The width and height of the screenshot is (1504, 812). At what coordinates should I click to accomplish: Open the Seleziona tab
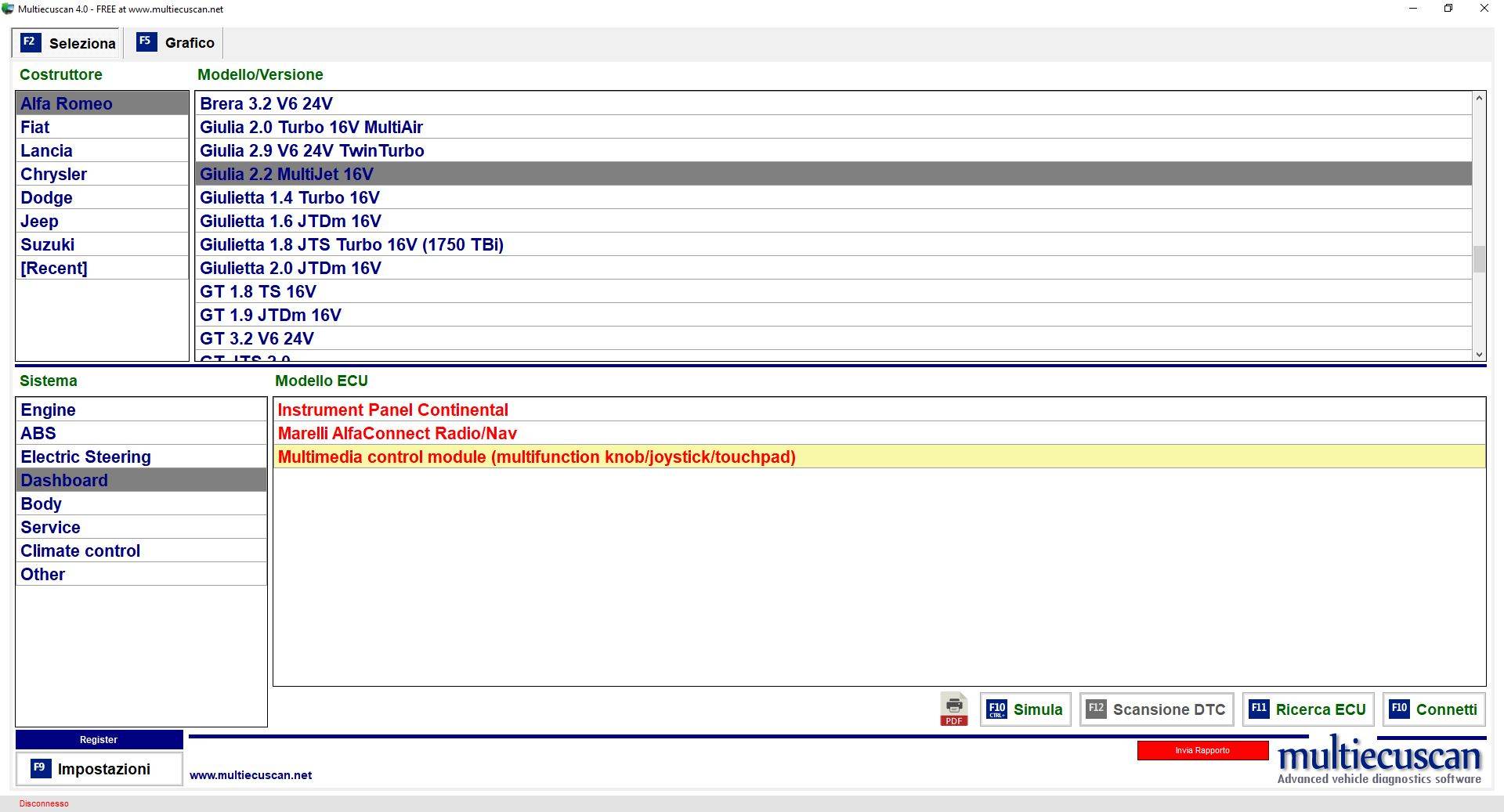[67, 43]
